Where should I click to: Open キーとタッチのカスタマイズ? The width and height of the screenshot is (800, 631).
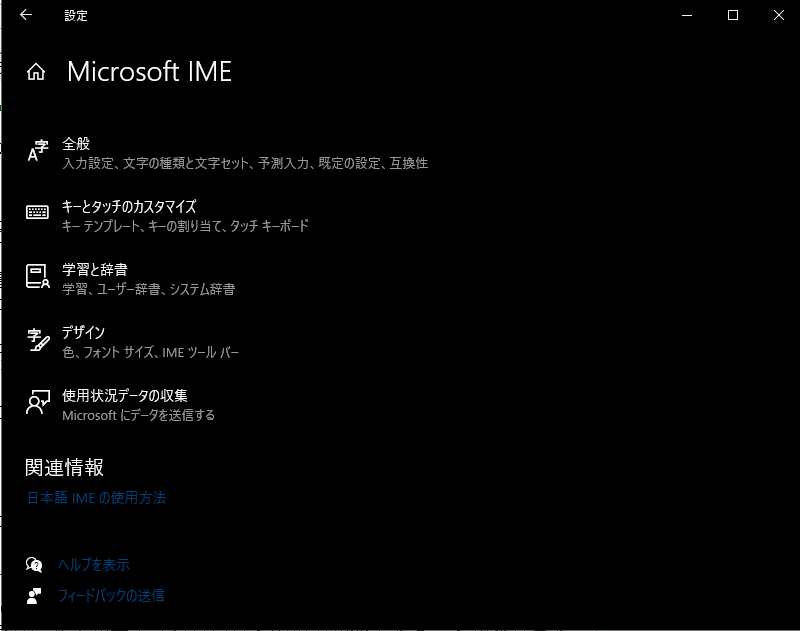click(129, 207)
